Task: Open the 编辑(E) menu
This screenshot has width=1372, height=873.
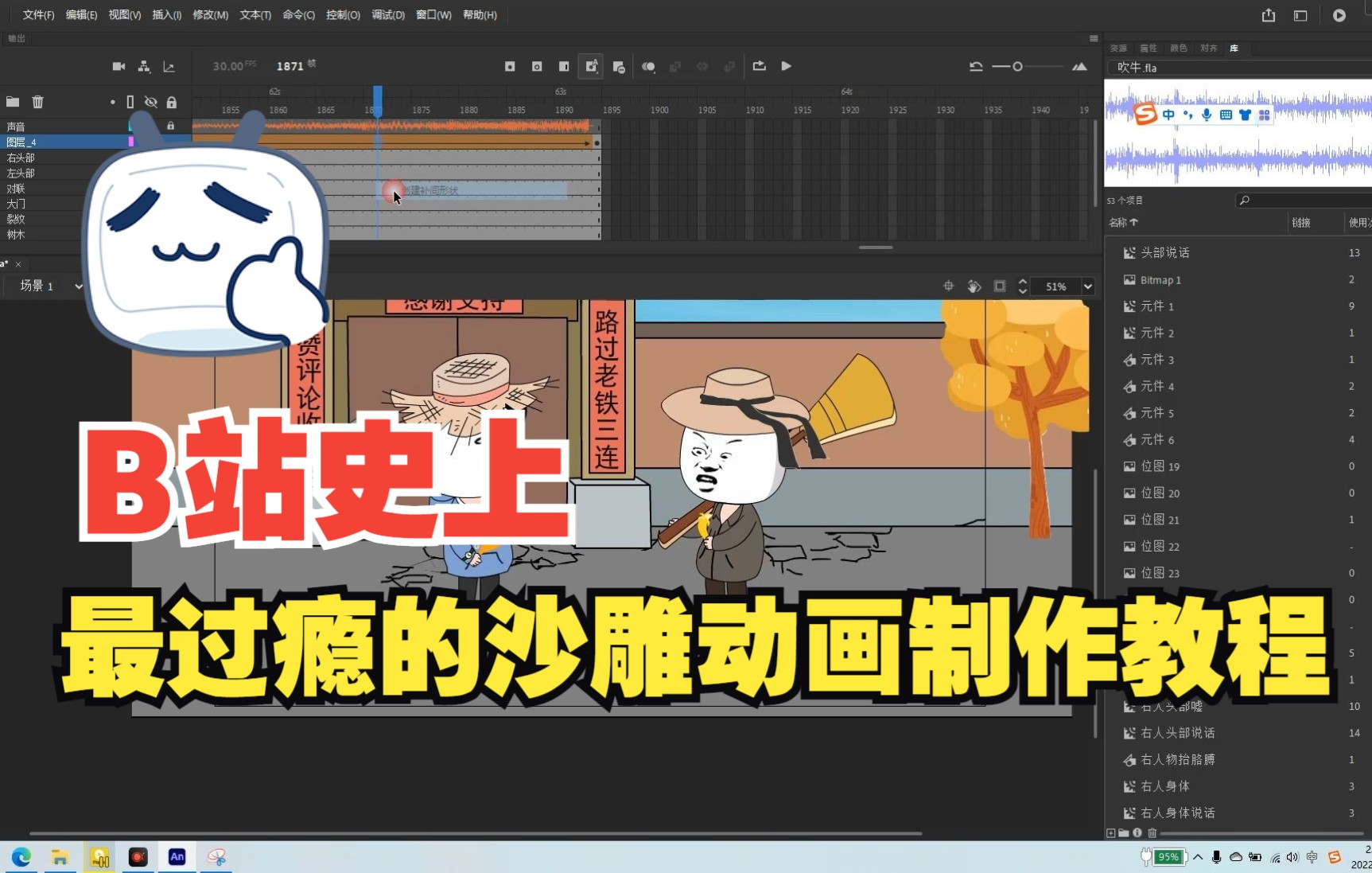Action: [81, 14]
